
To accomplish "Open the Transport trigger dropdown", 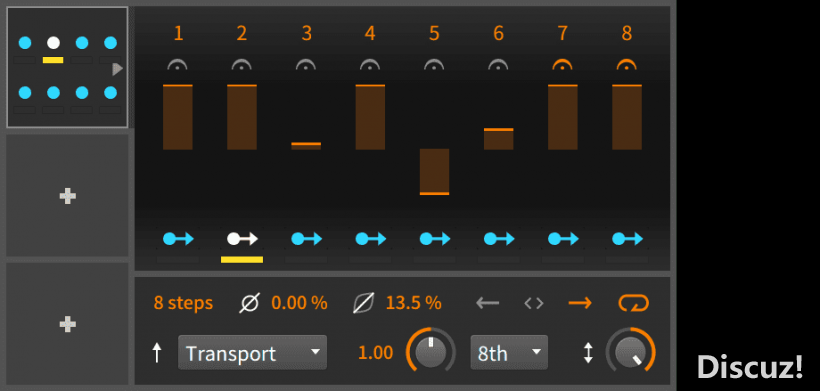I will pyautogui.click(x=252, y=352).
